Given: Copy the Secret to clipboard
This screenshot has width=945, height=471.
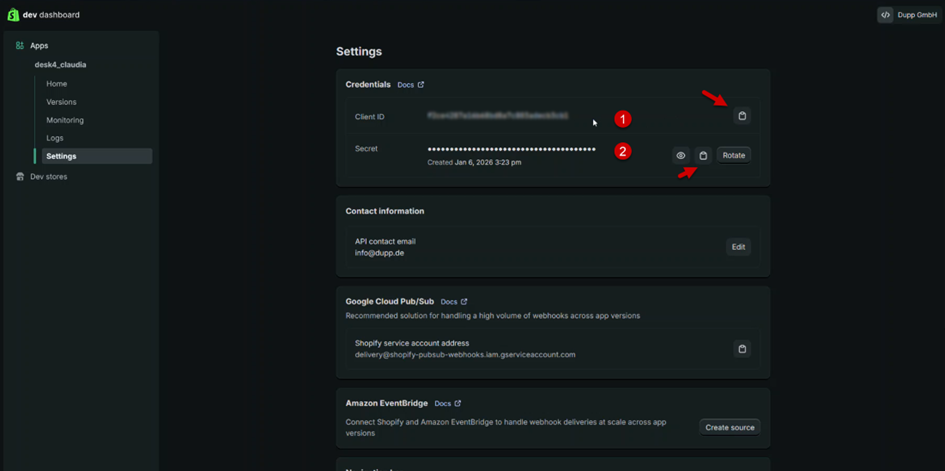Looking at the screenshot, I should tap(703, 155).
